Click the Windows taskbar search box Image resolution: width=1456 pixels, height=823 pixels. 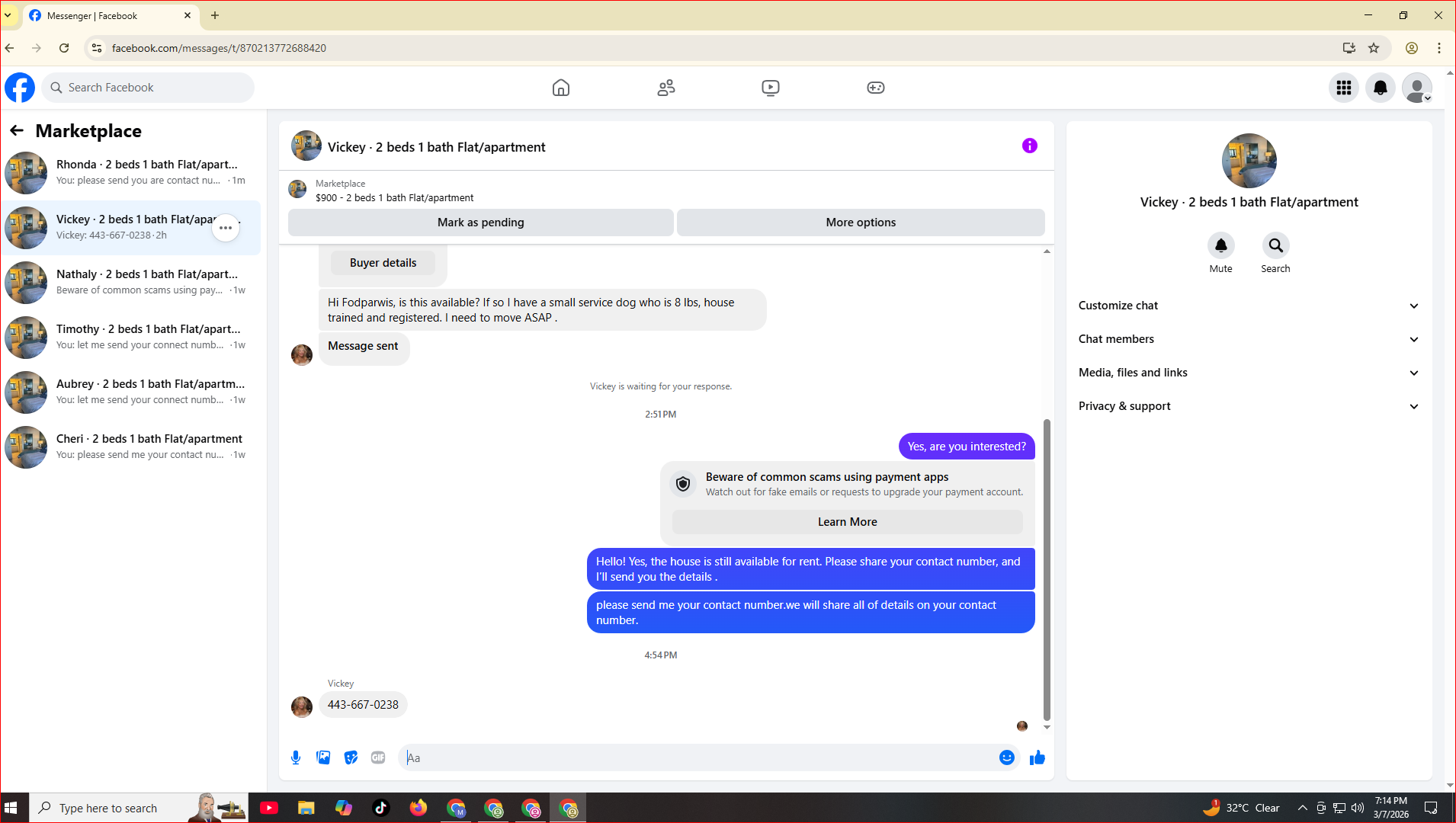pyautogui.click(x=140, y=808)
